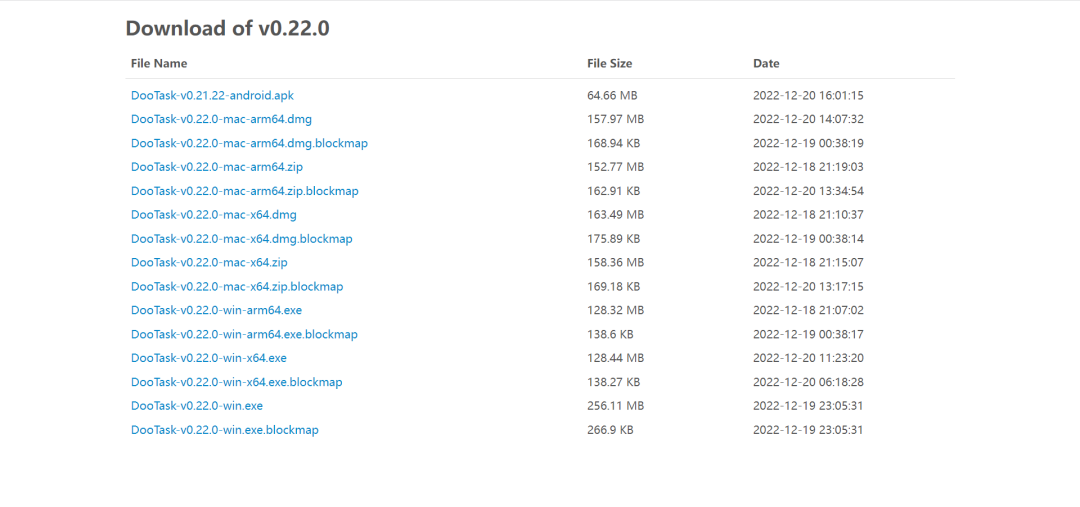
Task: Click the 256.11 MB file size cell
Action: tap(615, 406)
